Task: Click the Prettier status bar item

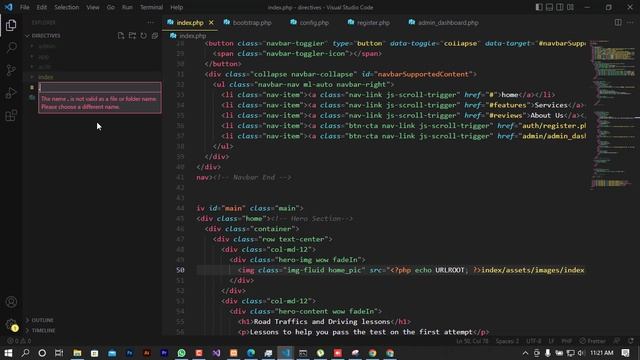Action: (593, 341)
